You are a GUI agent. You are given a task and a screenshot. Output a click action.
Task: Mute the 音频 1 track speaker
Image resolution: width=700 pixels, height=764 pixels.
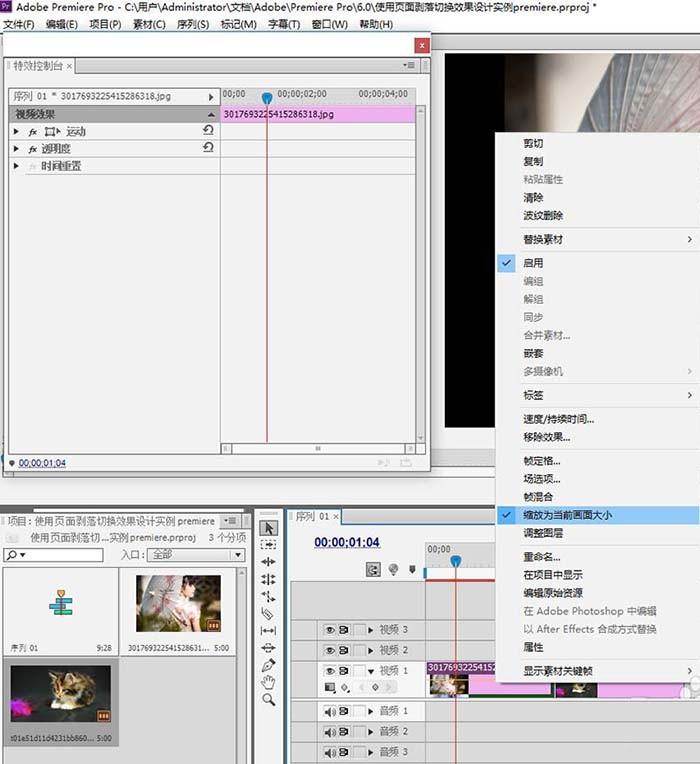329,711
